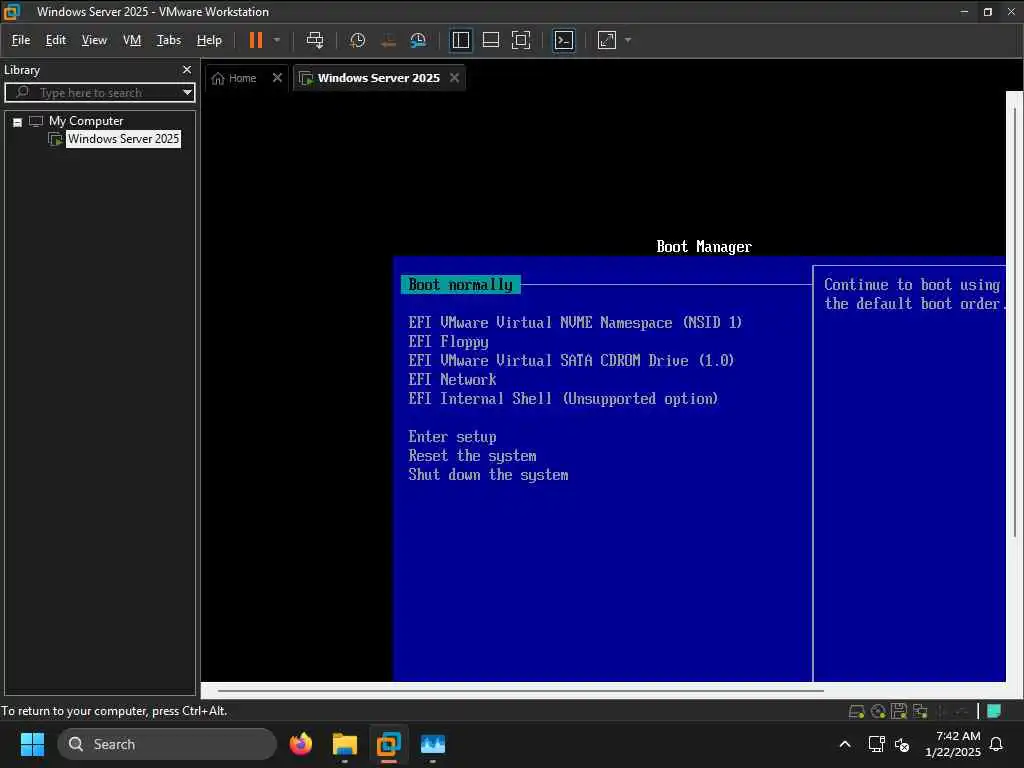The height and width of the screenshot is (768, 1024).
Task: Open the VM menu
Action: pos(132,40)
